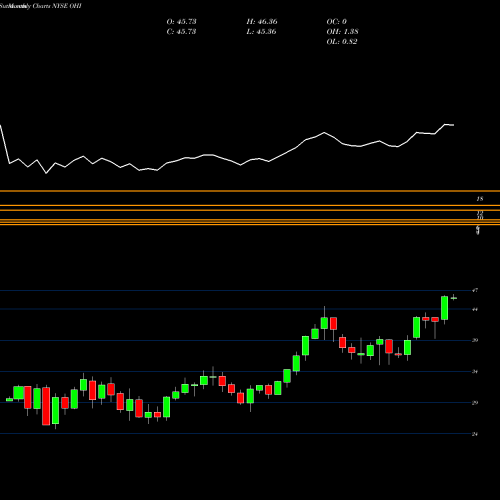Select the last small doji candle on the right
This screenshot has width=500, height=500.
[454, 298]
